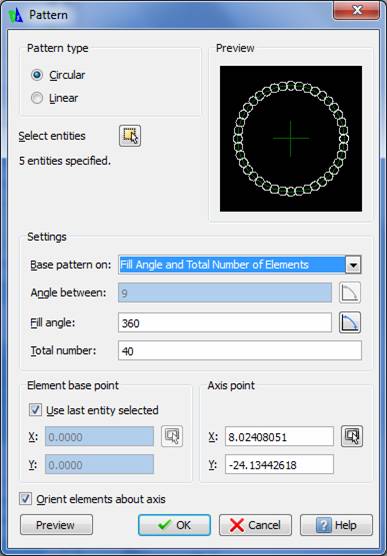Click the Pattern dialog title bar icon
The width and height of the screenshot is (387, 556).
tap(15, 16)
